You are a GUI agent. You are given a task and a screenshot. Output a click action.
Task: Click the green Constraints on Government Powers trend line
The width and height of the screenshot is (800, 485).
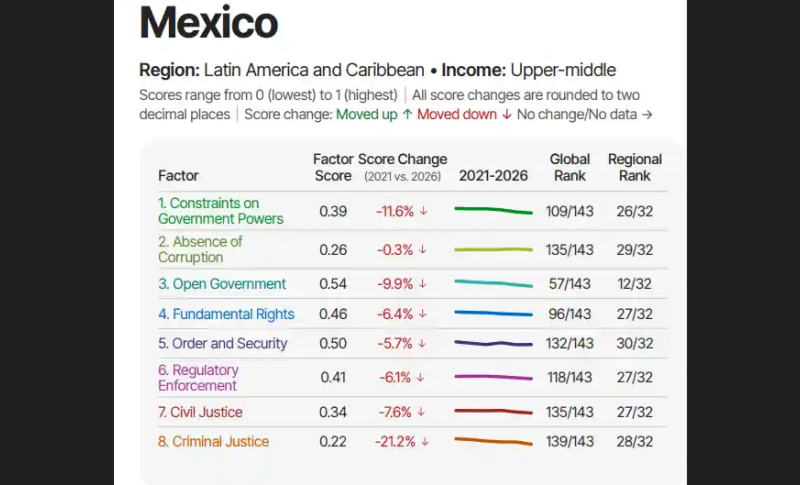pyautogui.click(x=493, y=210)
